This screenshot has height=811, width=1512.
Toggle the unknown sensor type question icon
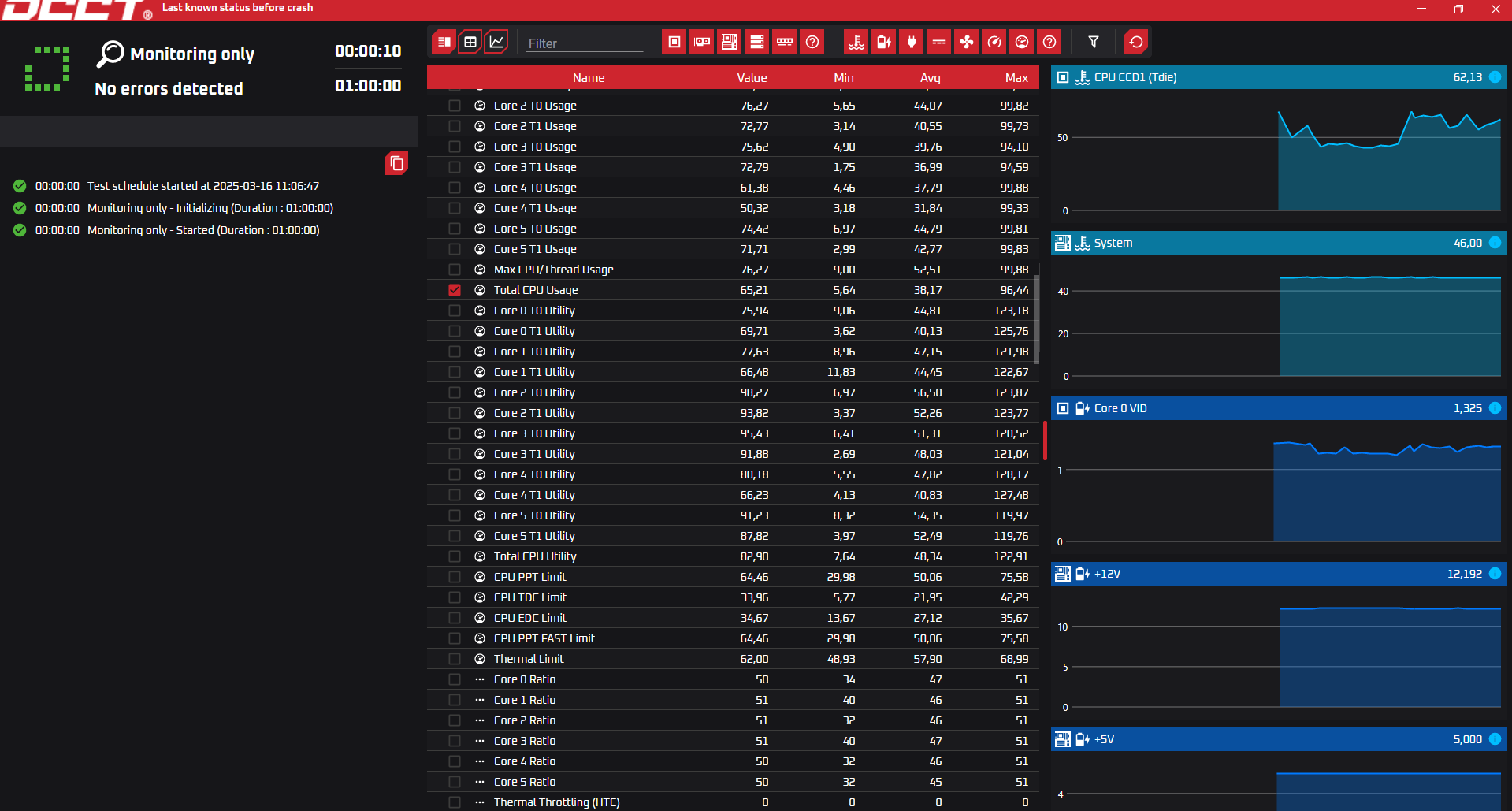[1049, 42]
